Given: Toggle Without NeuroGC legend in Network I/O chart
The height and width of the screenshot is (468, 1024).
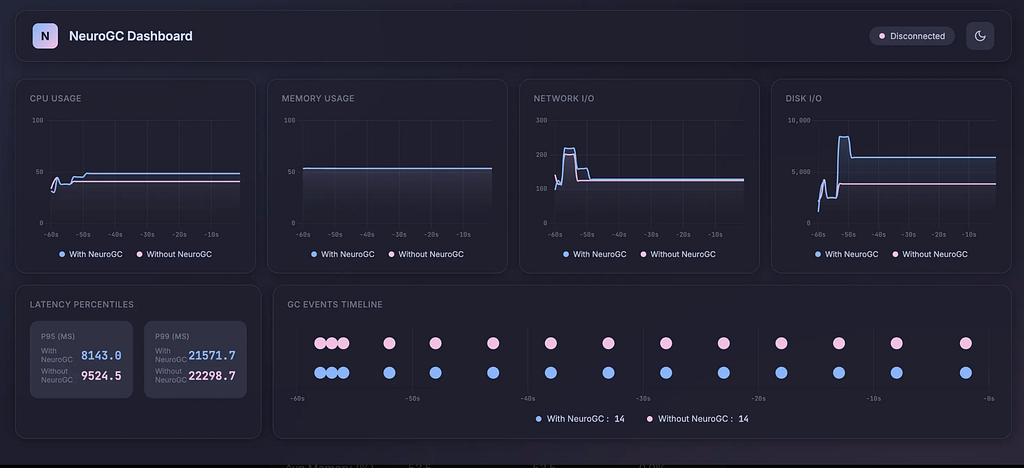Looking at the screenshot, I should (678, 254).
